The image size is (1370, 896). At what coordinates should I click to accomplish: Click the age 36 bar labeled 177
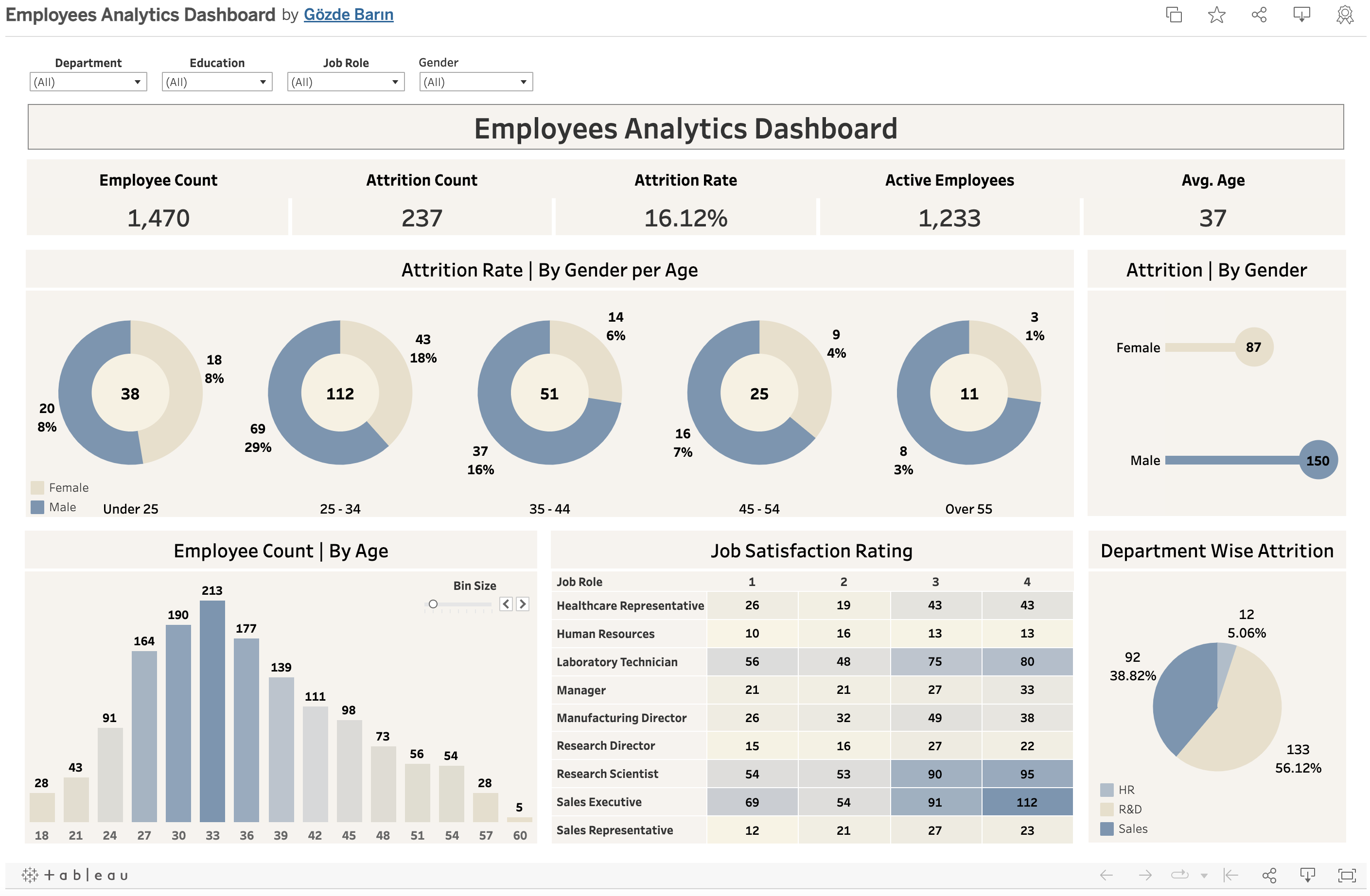coord(246,730)
